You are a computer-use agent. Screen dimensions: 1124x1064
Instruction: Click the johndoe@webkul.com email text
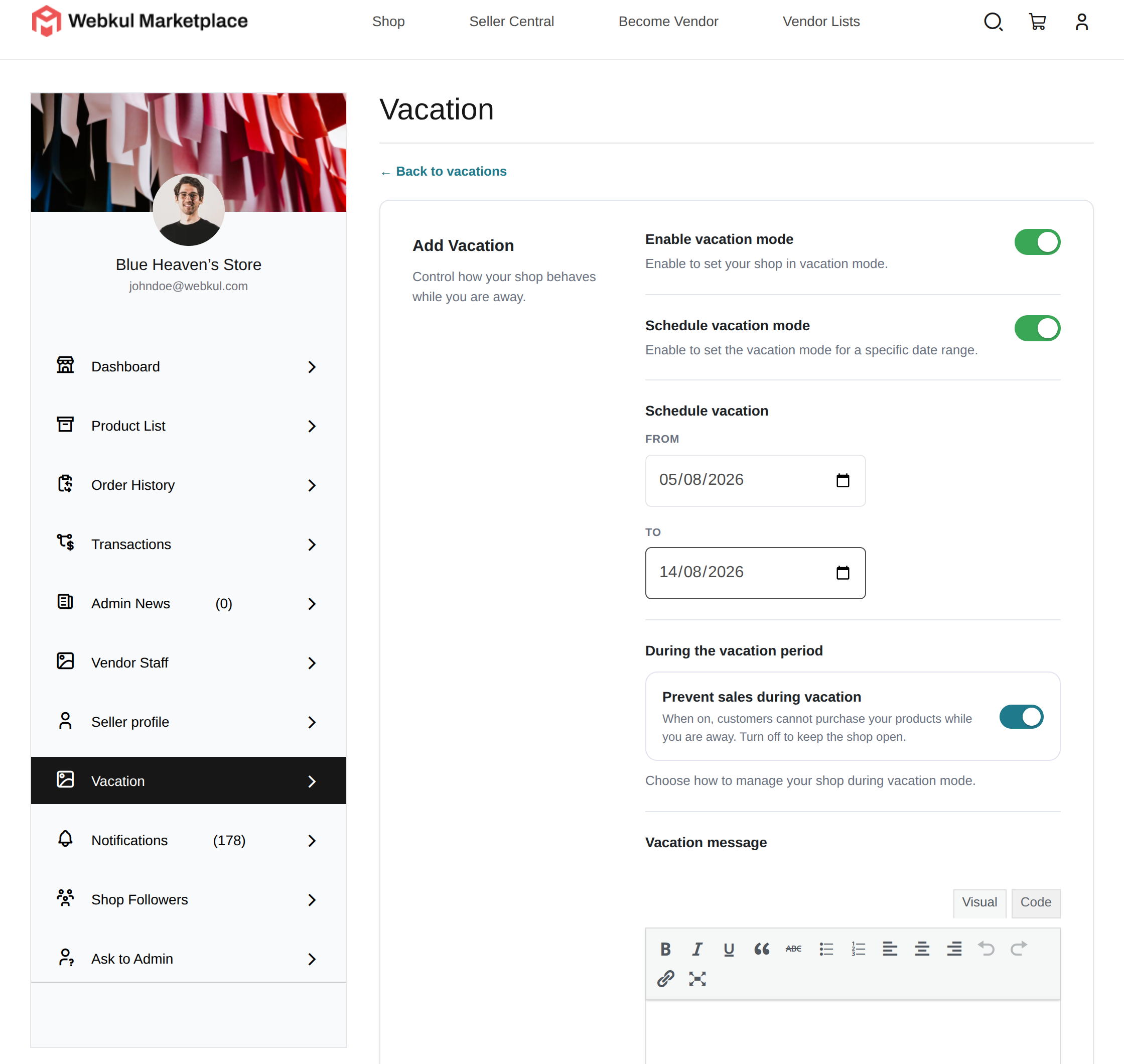188,286
